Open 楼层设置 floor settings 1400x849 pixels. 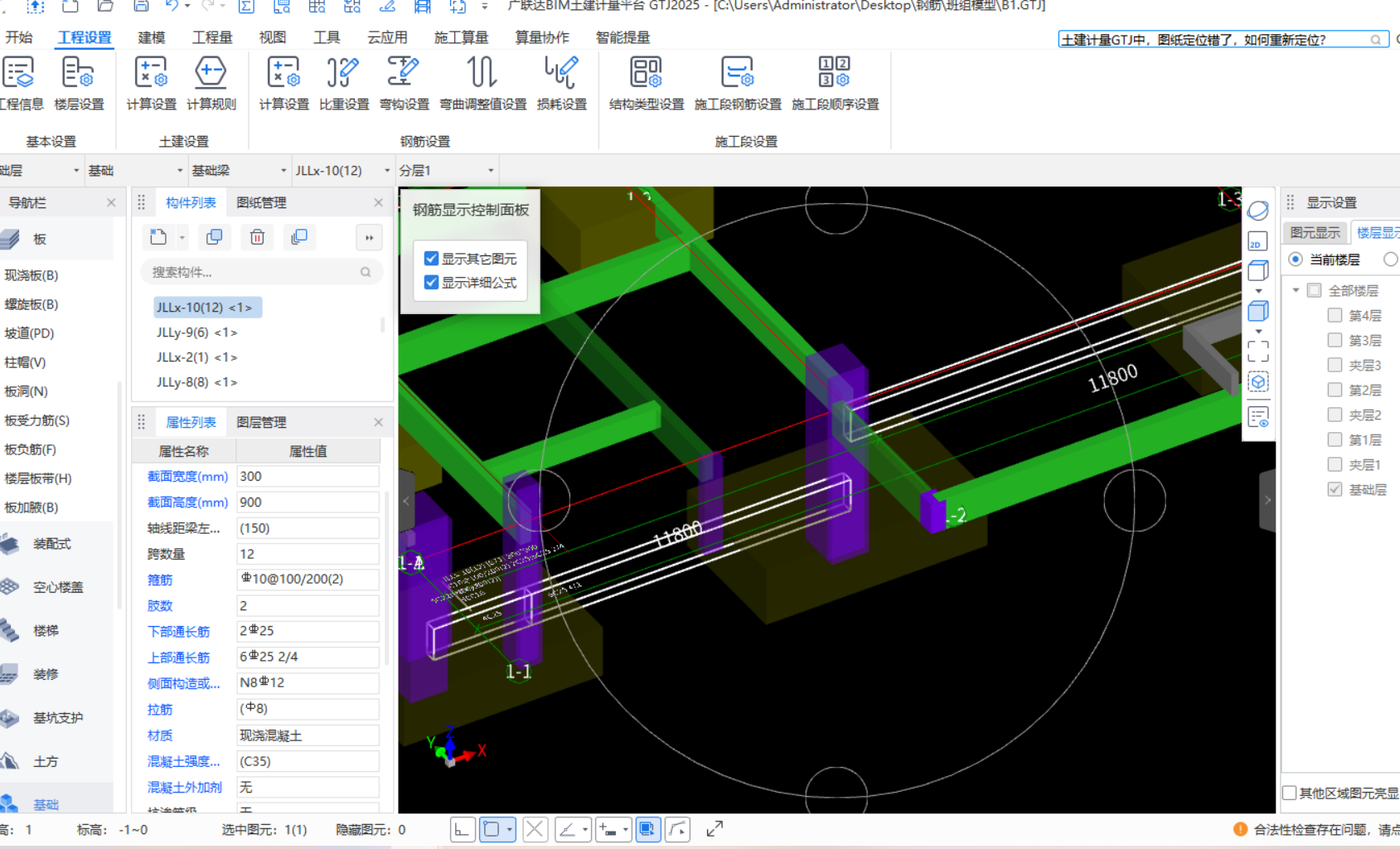coord(79,83)
